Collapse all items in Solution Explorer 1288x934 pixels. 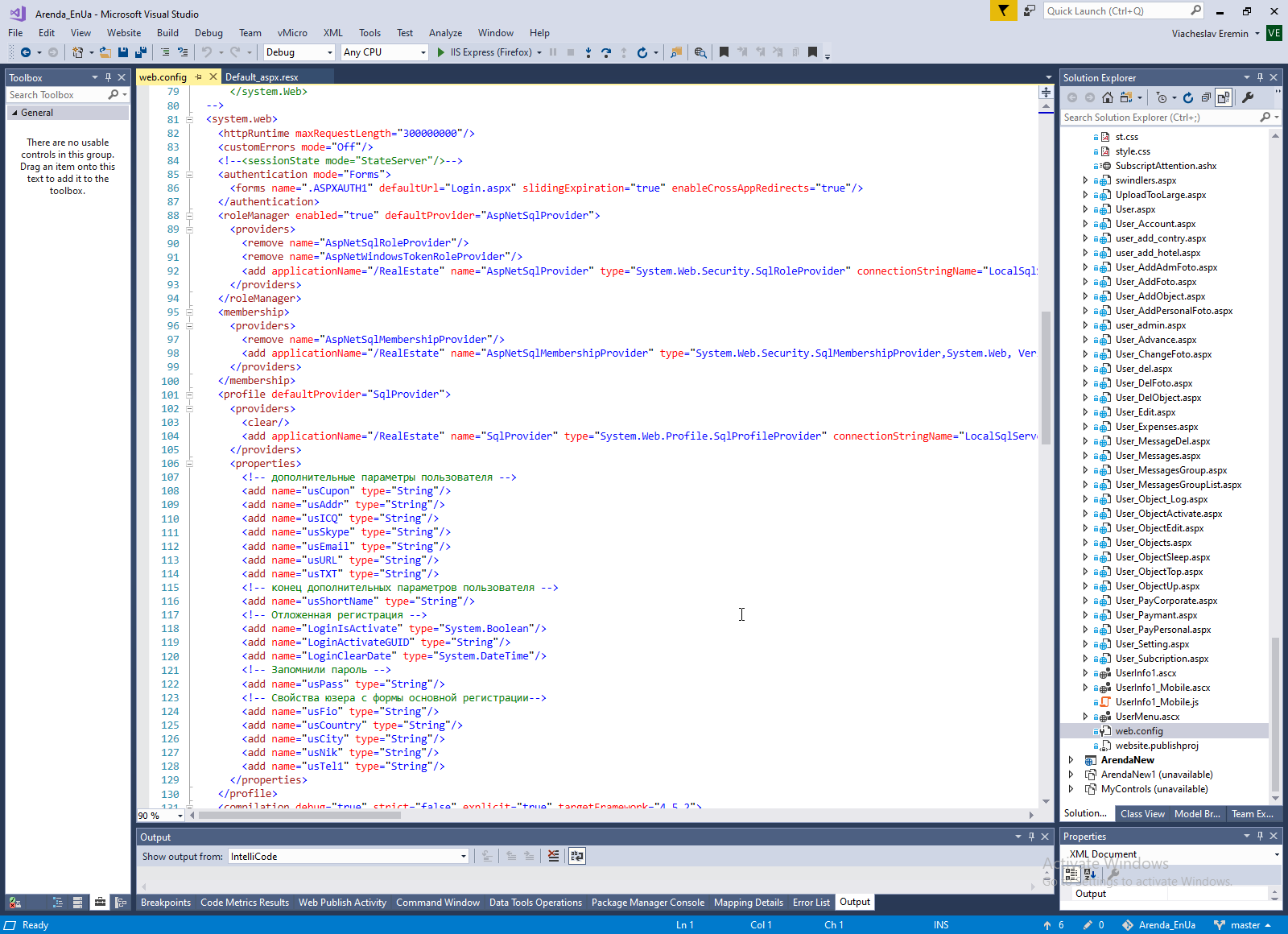point(1206,97)
